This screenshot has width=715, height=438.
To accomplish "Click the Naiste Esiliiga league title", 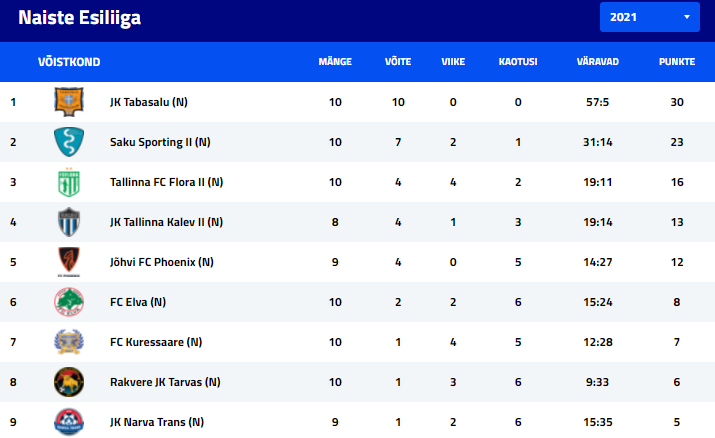I will tap(79, 18).
